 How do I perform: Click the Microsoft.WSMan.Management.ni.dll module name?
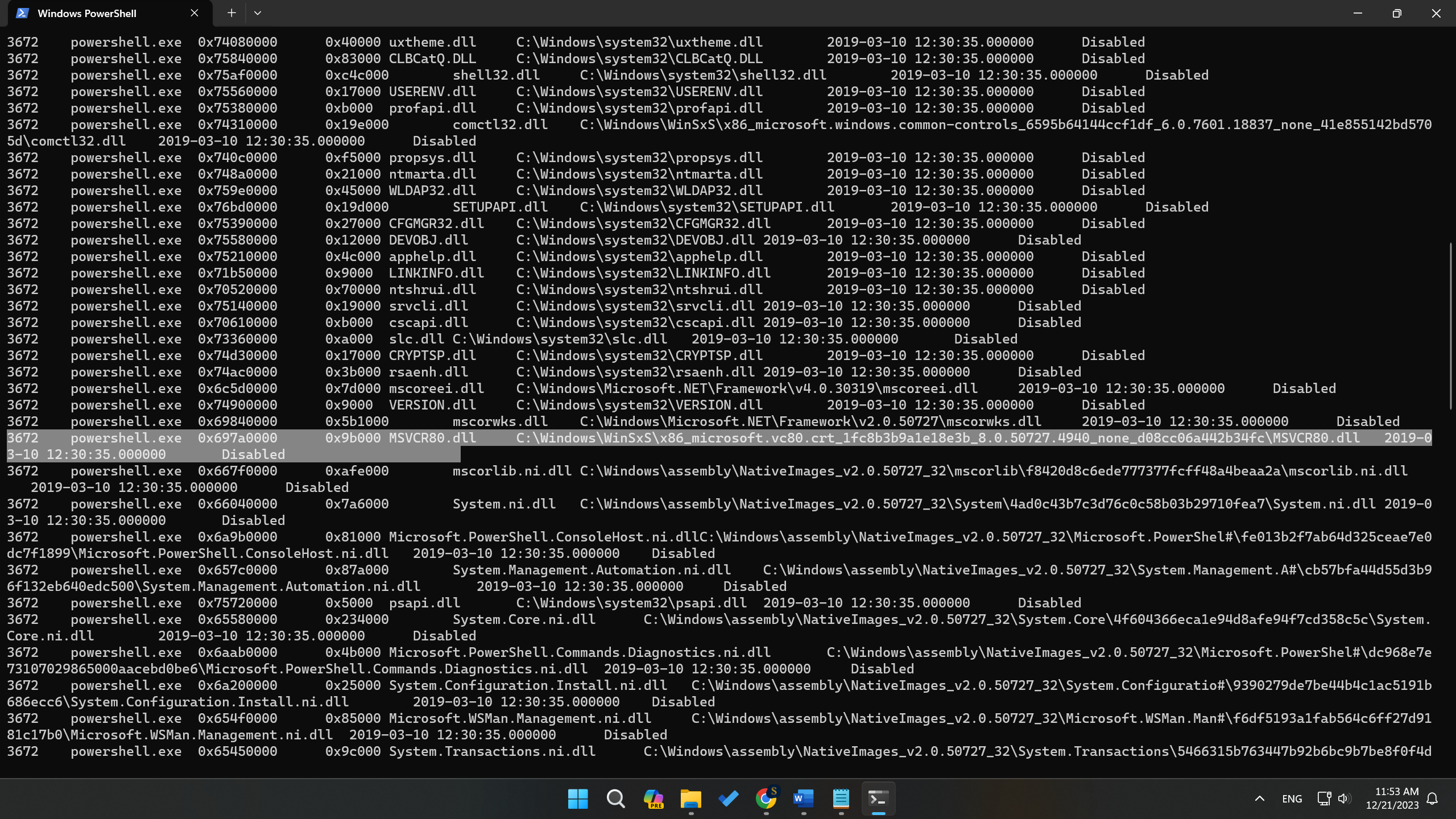[x=520, y=718]
